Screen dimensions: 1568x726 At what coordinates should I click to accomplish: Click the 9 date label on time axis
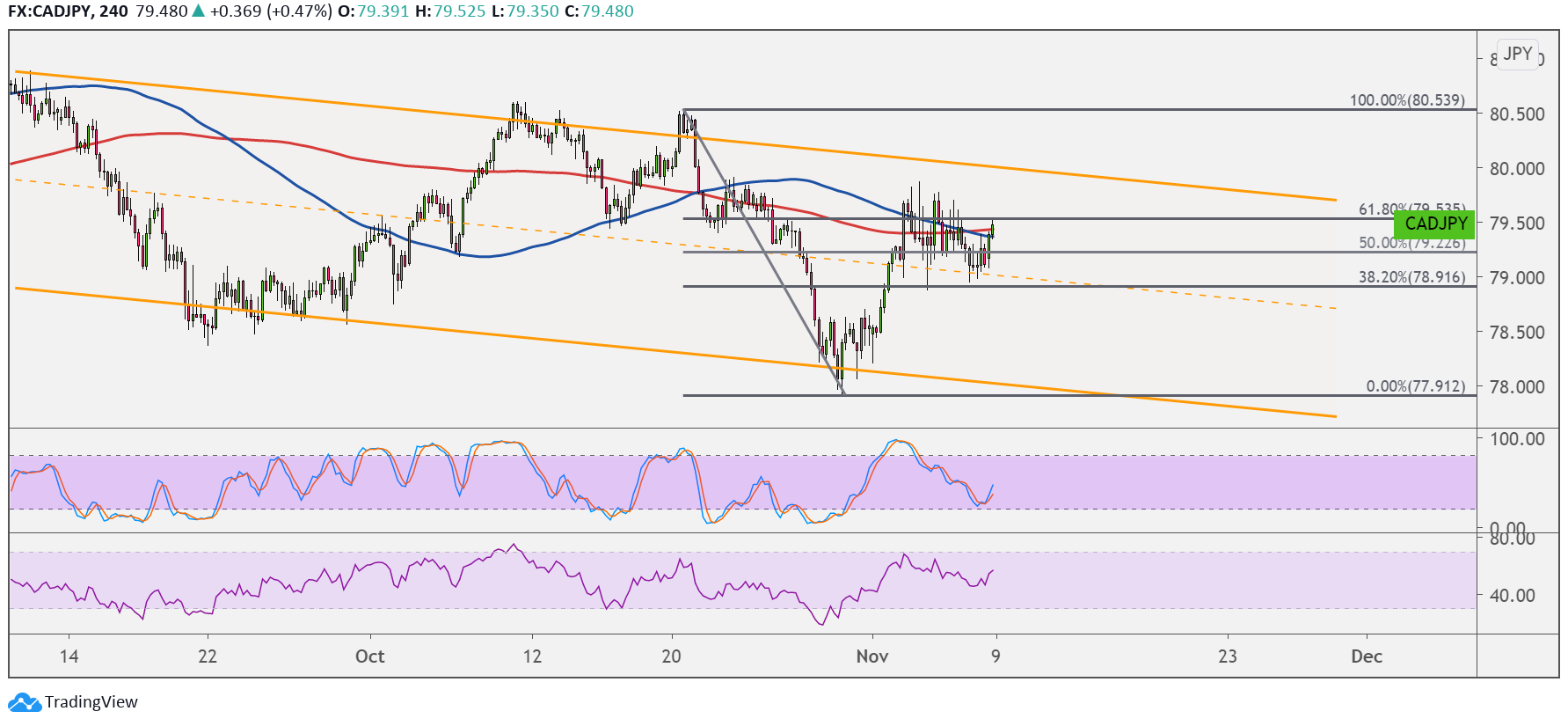click(995, 656)
